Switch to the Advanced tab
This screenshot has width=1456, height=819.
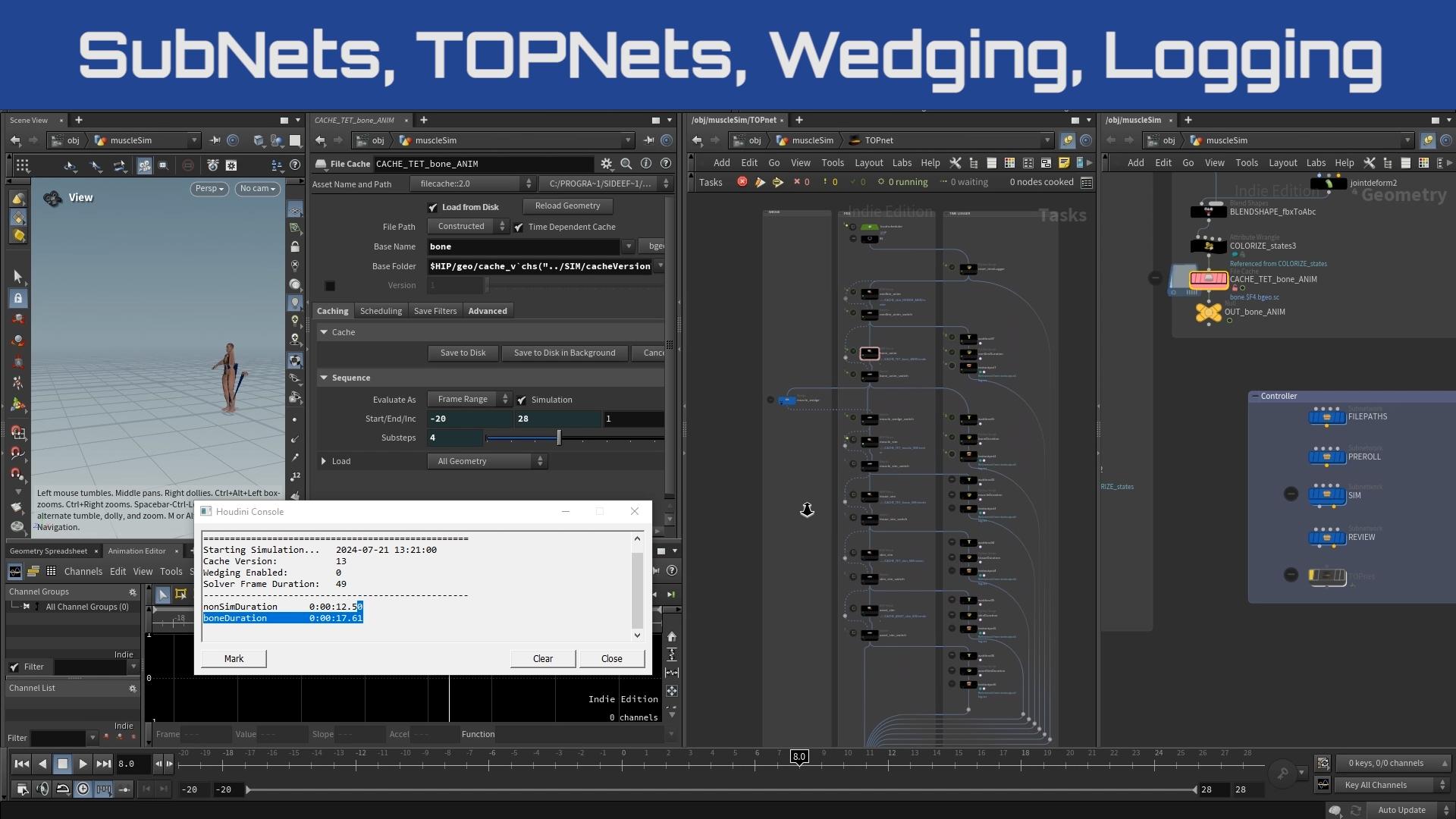point(488,311)
